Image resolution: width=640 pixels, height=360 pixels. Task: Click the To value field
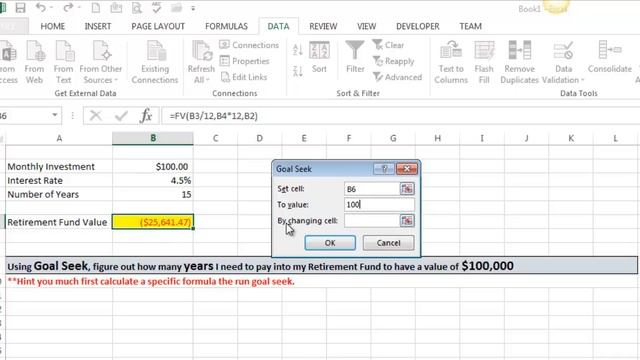(x=379, y=204)
